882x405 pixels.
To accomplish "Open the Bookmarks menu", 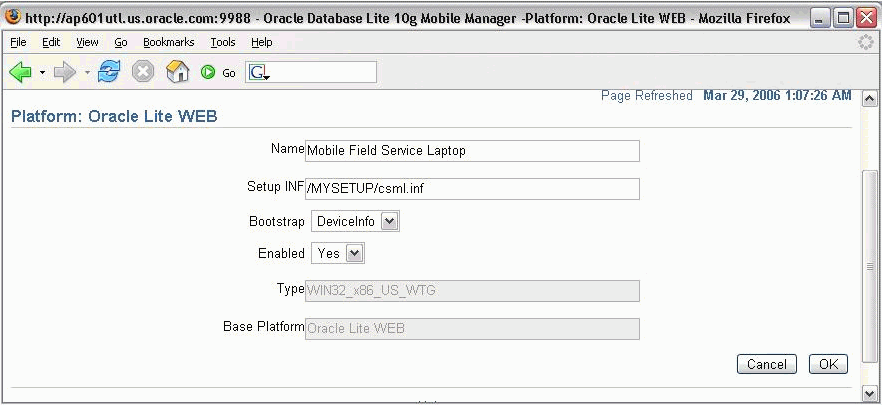I will tap(169, 42).
